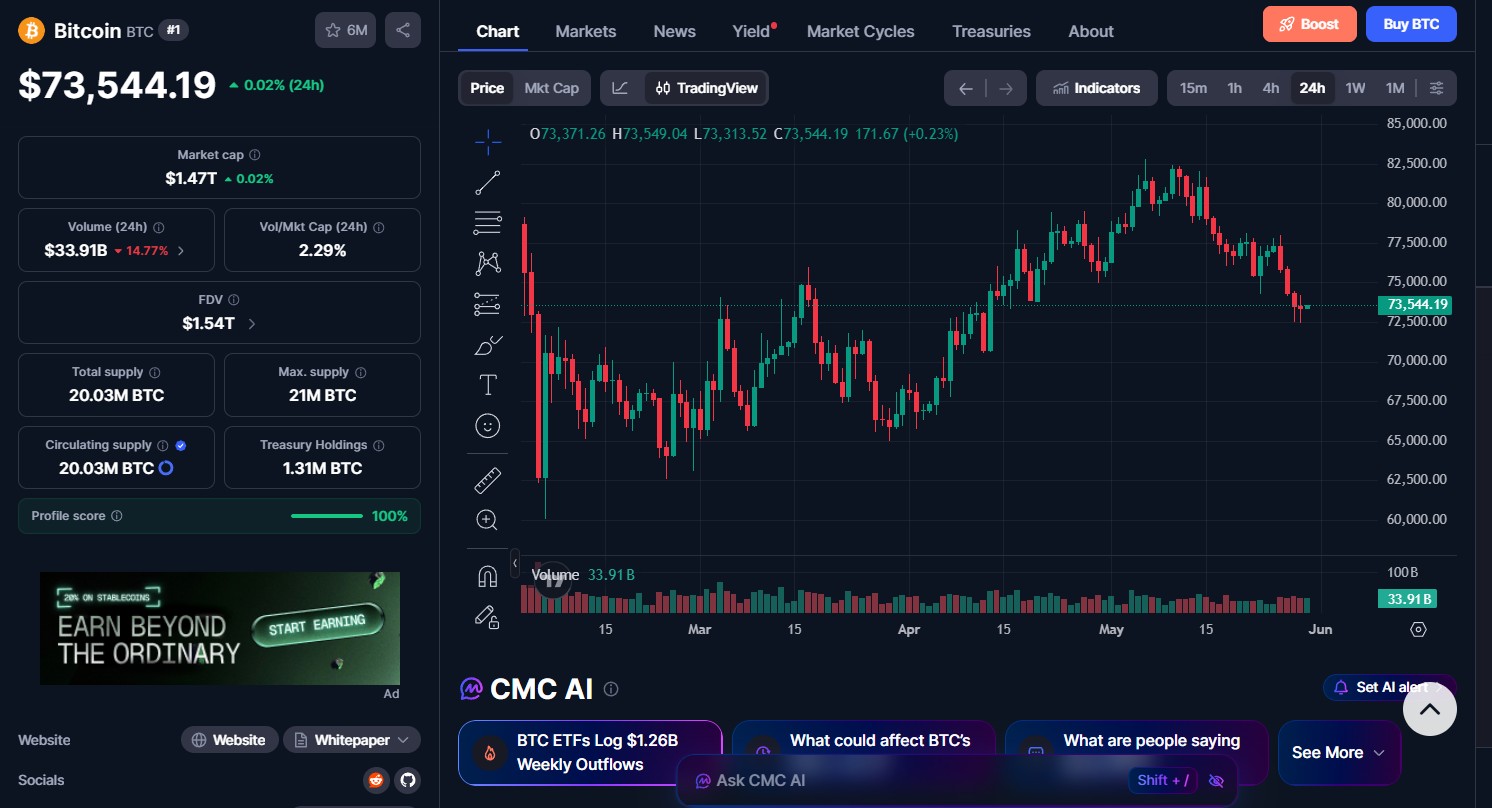The width and height of the screenshot is (1492, 808).
Task: Open the About tab
Action: tap(1091, 31)
